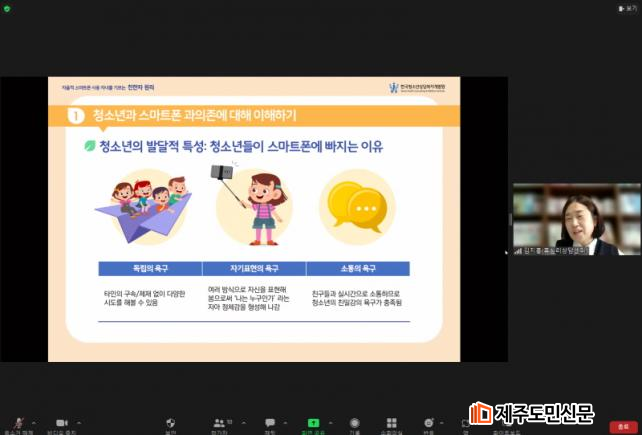Expand the caret beside Chat
This screenshot has height=435, width=642.
point(285,422)
